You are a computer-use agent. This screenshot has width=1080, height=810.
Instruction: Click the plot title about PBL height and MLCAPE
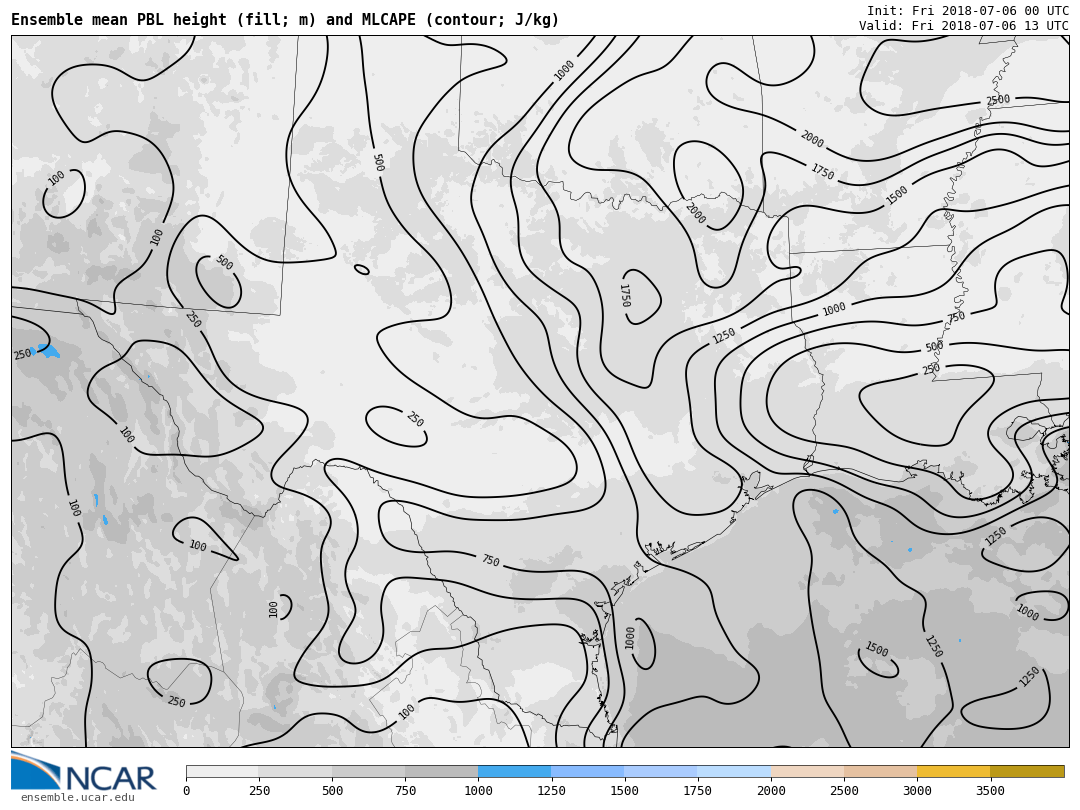(x=285, y=20)
